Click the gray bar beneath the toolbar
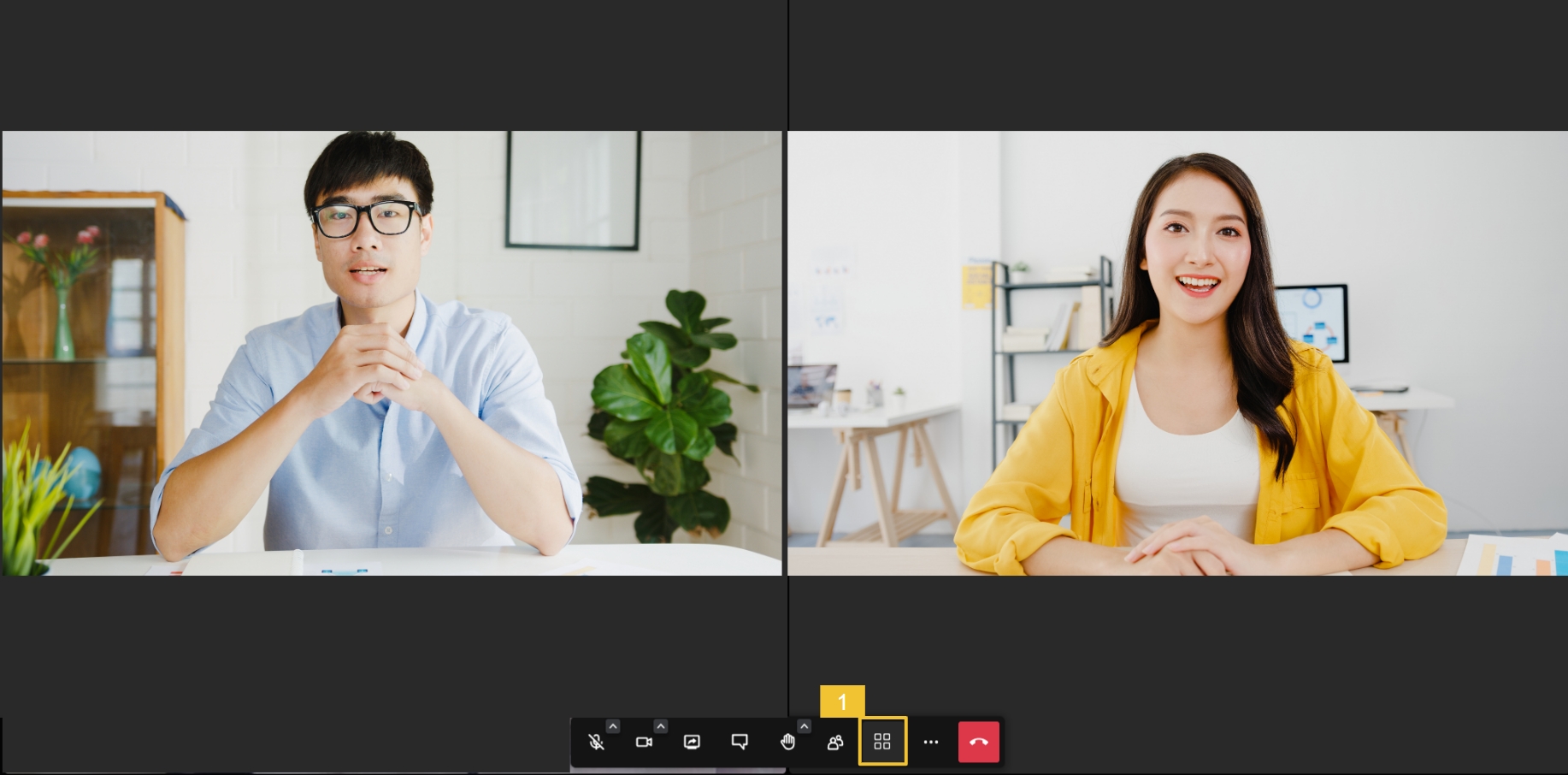 [x=677, y=770]
